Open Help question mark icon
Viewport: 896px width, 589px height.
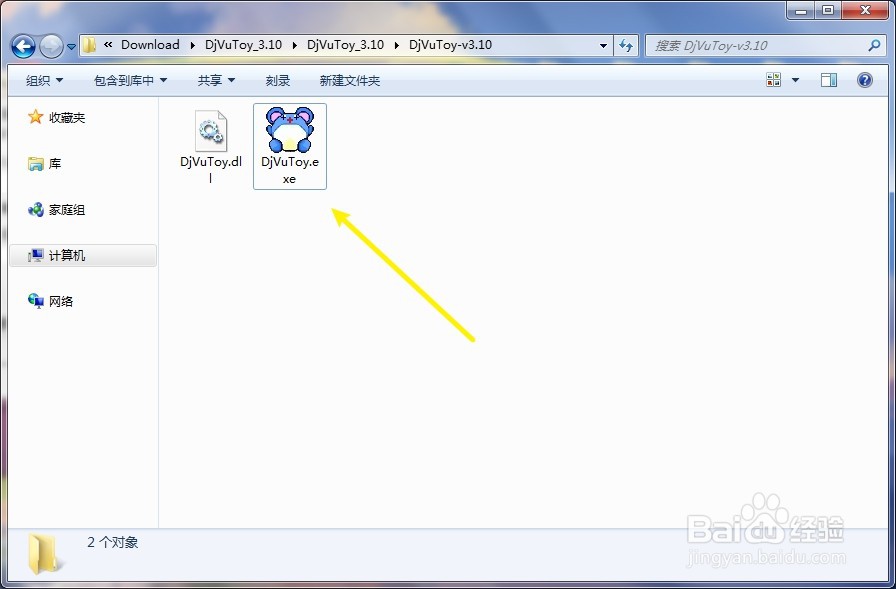(x=865, y=80)
